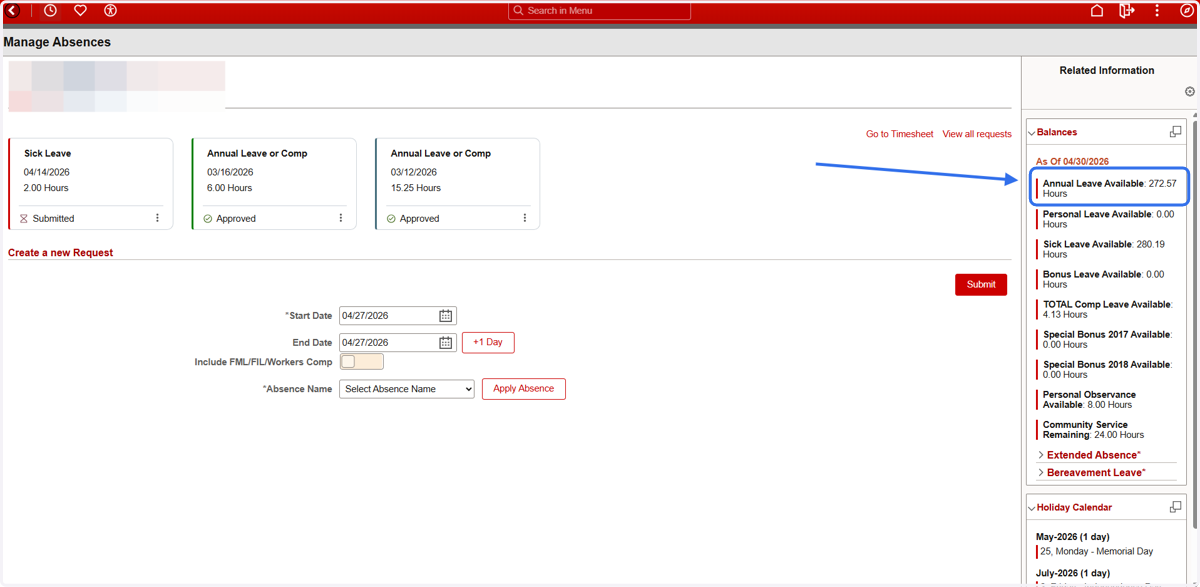Viewport: 1200px width, 587px height.
Task: Click Apply Absence button
Action: pos(524,388)
